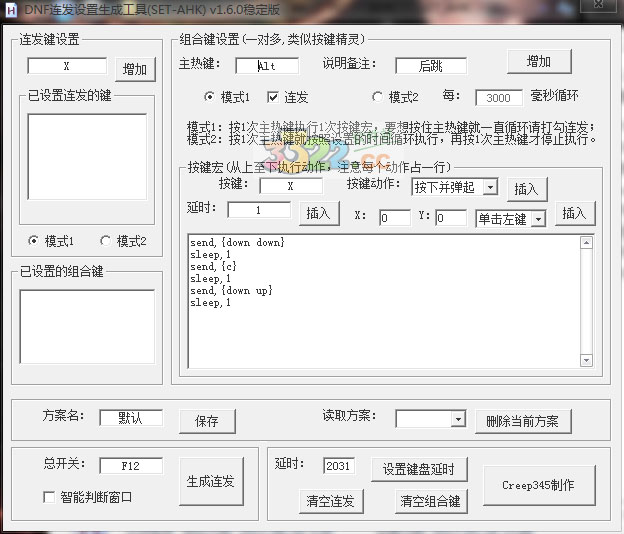Open the 单击左键 mouse action dropdown
This screenshot has height=534, width=624.
(511, 219)
